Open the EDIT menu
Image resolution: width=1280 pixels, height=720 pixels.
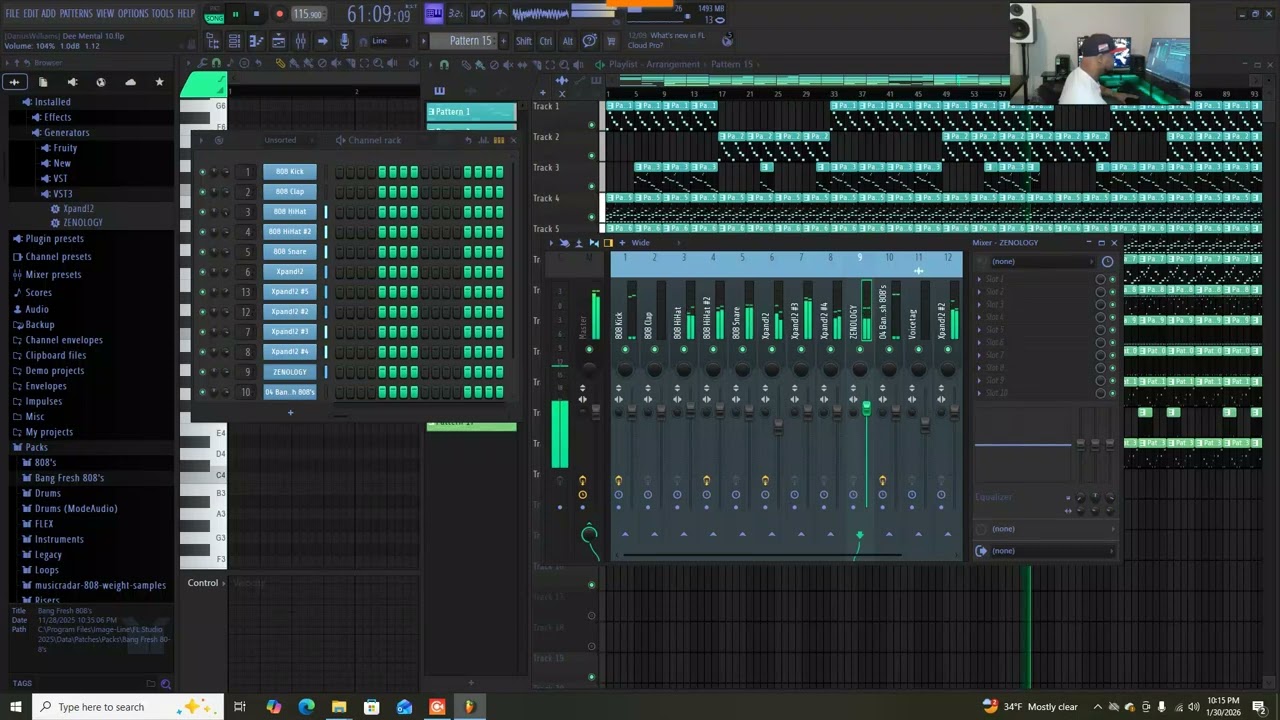tap(30, 13)
